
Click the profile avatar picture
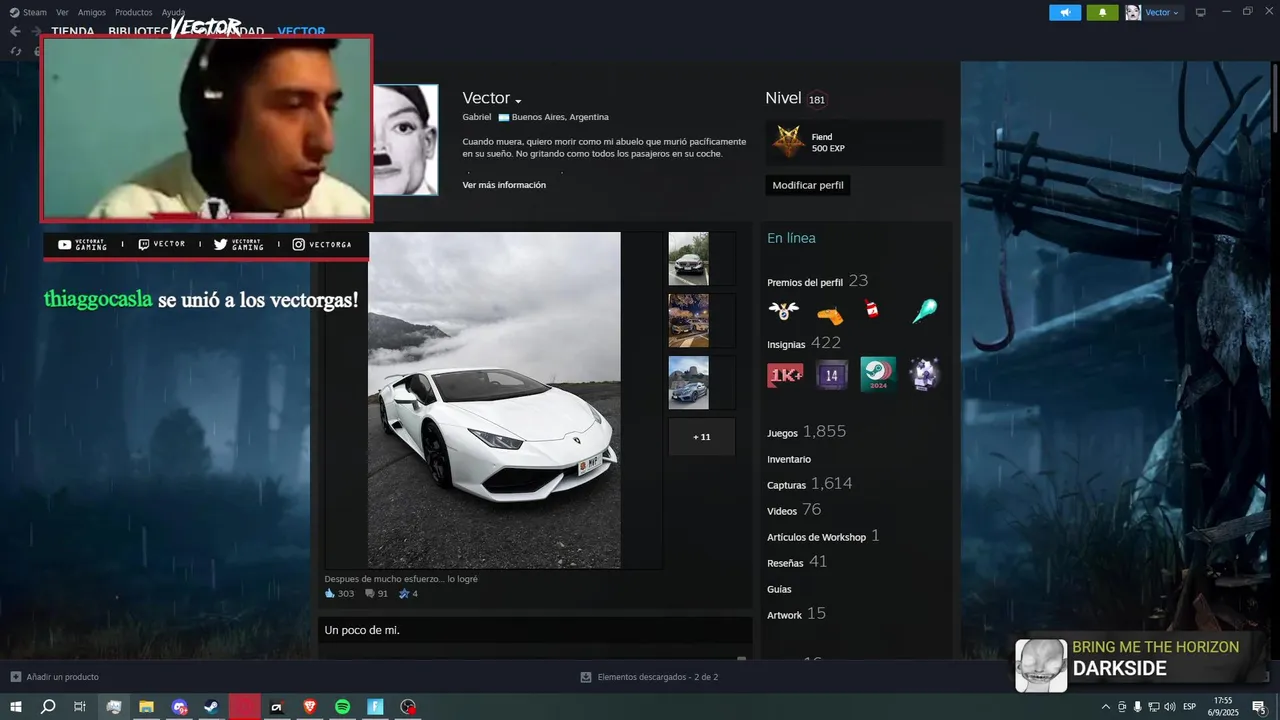[405, 140]
